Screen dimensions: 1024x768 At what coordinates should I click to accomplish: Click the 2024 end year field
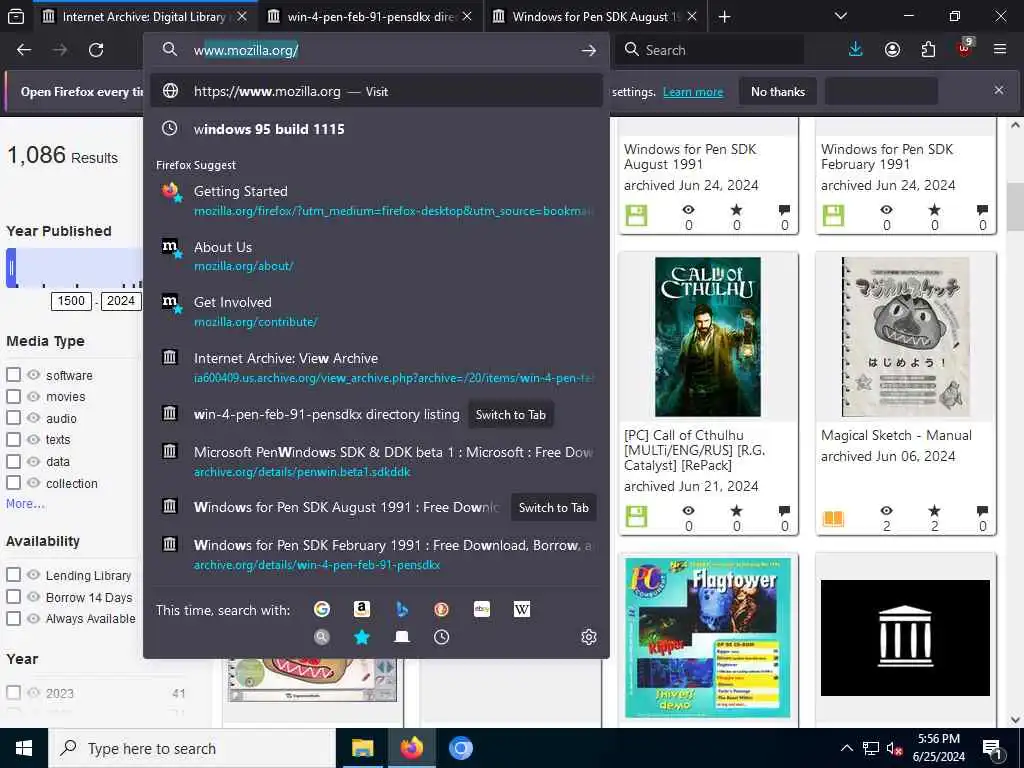tap(121, 301)
